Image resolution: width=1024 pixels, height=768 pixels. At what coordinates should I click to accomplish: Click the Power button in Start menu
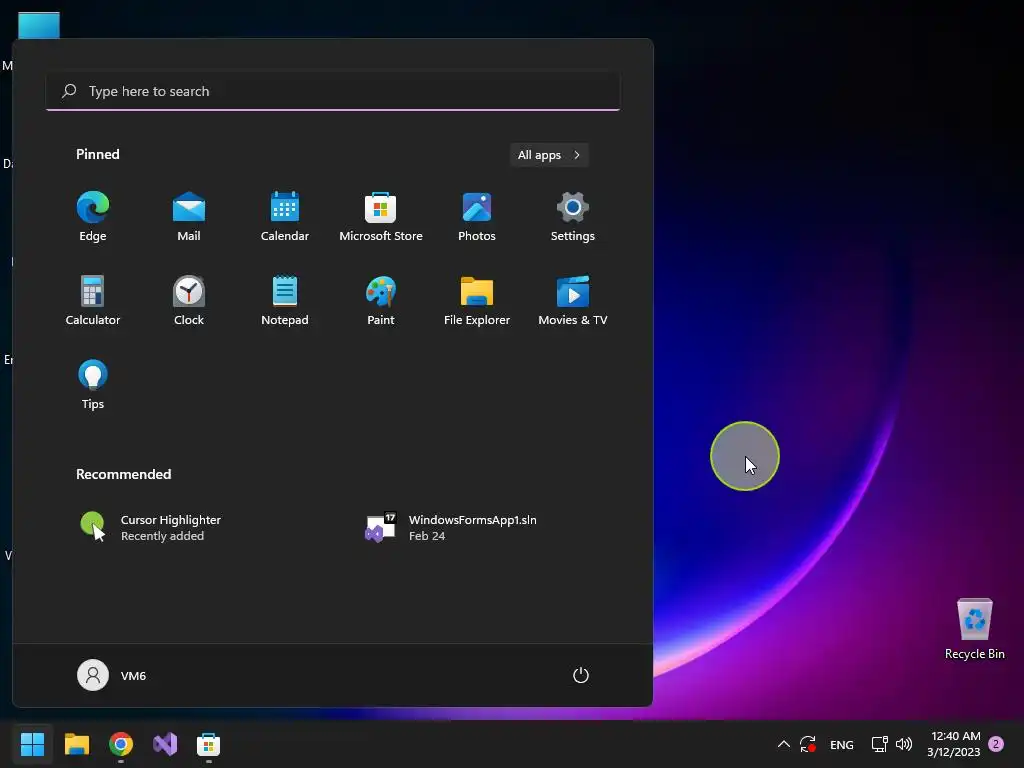(x=581, y=675)
